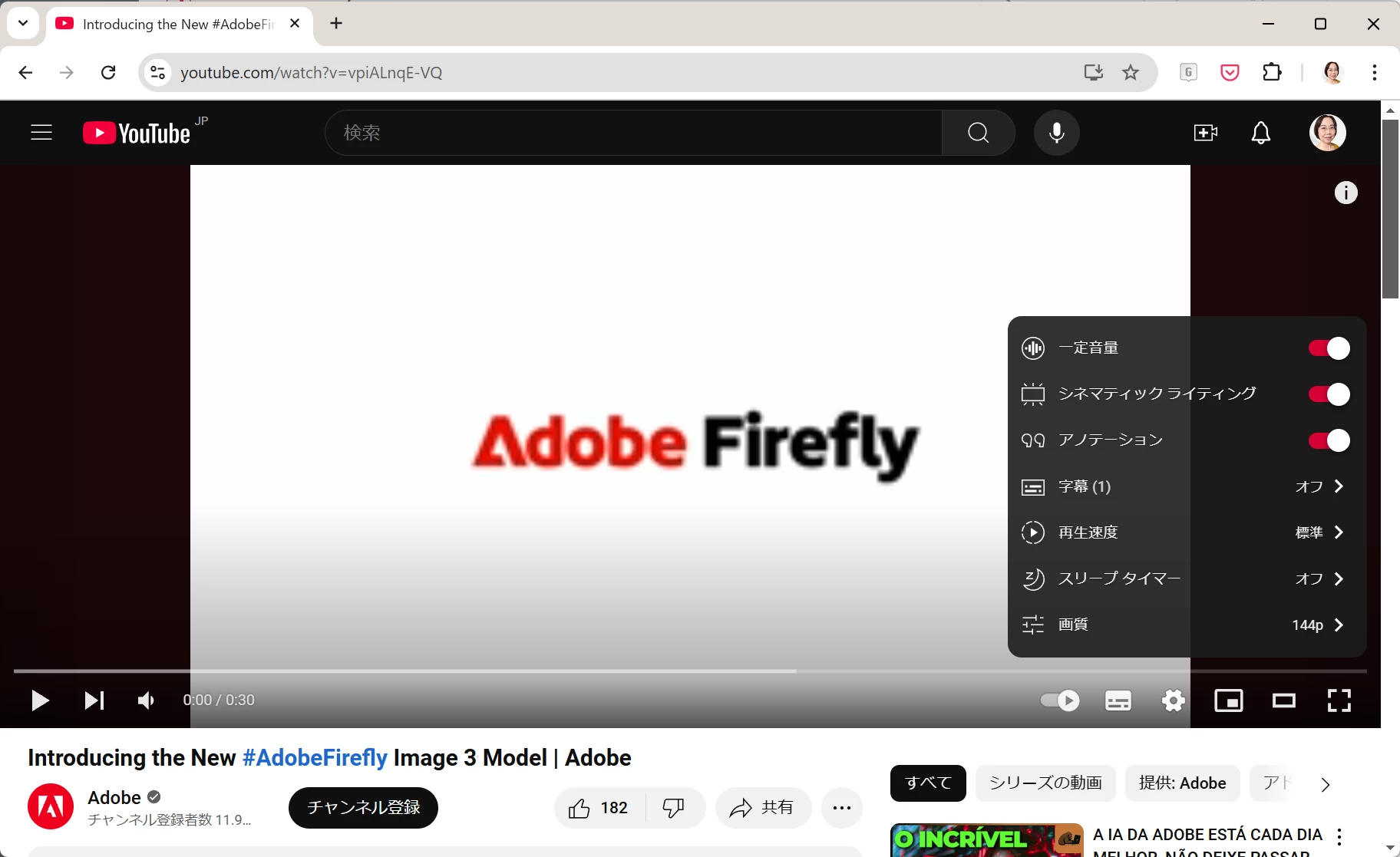The image size is (1400, 857).
Task: Close the Introducing the New #AdobeFirefly tab
Action: coord(295,24)
